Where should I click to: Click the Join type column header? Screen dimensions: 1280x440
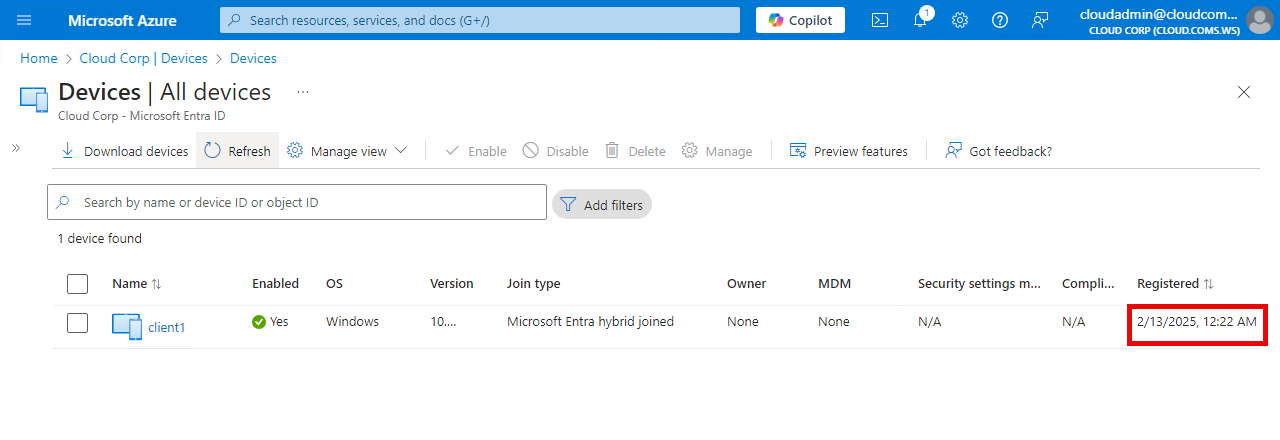(x=534, y=284)
